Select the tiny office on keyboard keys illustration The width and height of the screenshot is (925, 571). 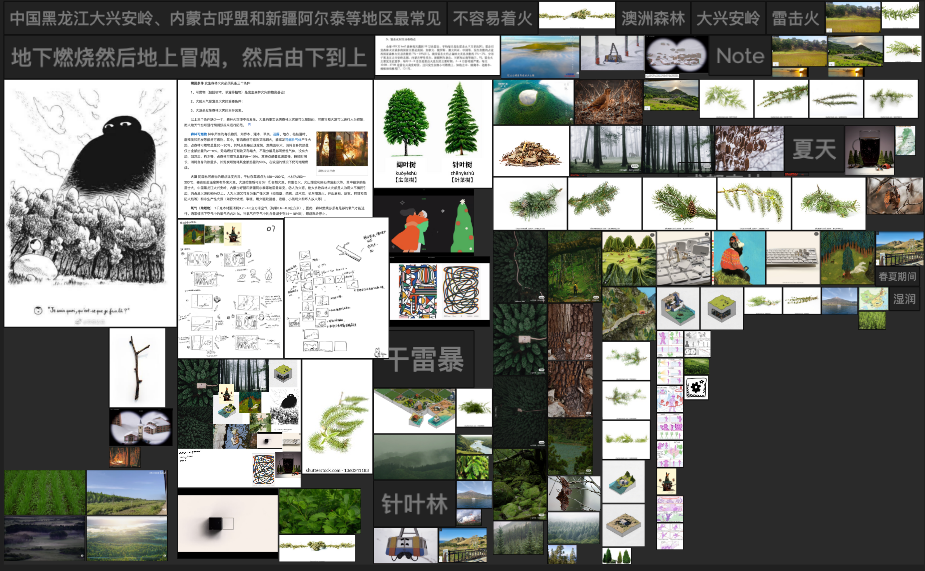684,258
